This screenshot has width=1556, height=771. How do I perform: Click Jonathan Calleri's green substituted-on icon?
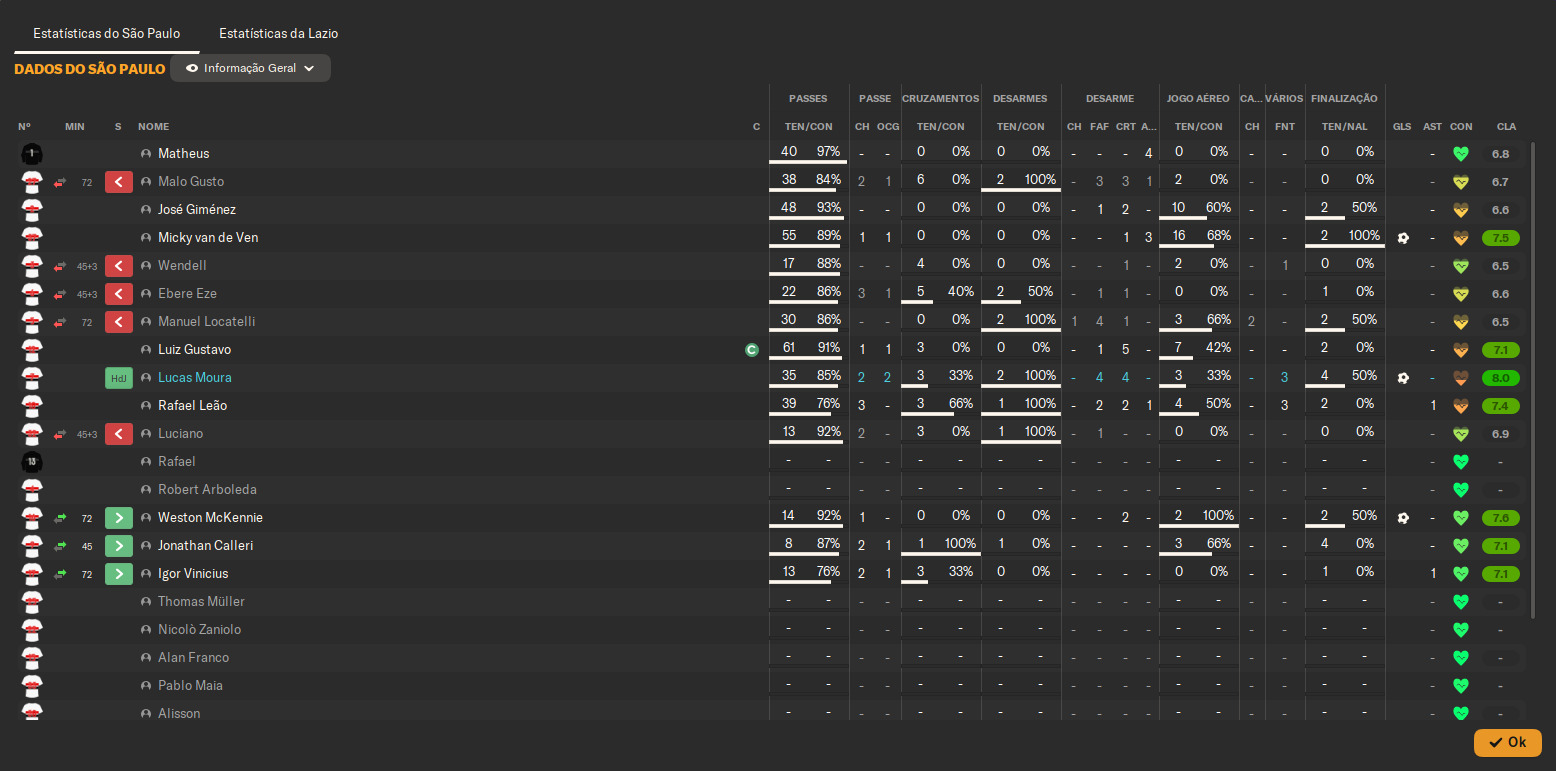click(119, 546)
